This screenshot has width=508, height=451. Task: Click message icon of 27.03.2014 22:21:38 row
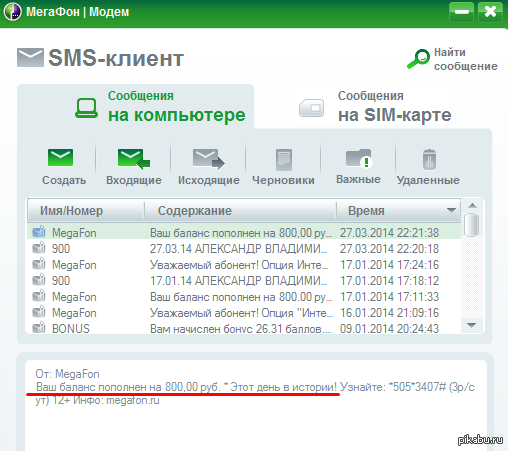(39, 232)
